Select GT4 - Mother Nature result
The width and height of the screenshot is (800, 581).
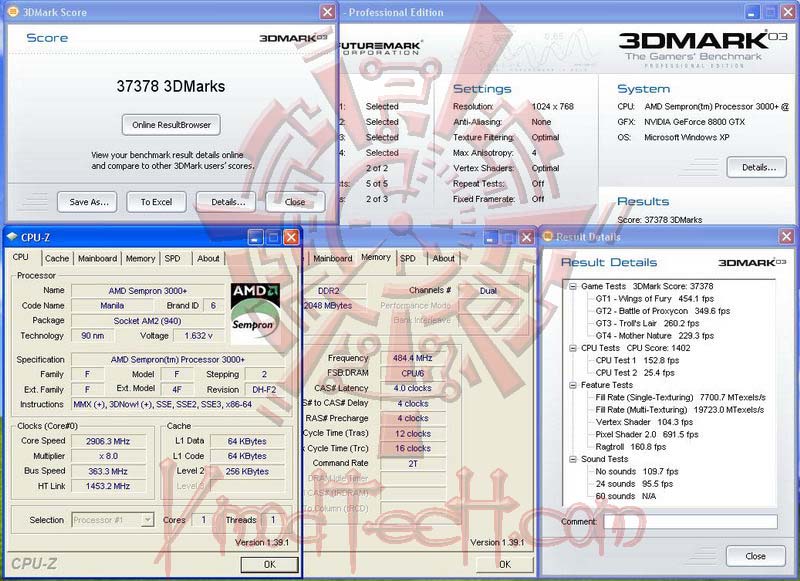tap(655, 336)
